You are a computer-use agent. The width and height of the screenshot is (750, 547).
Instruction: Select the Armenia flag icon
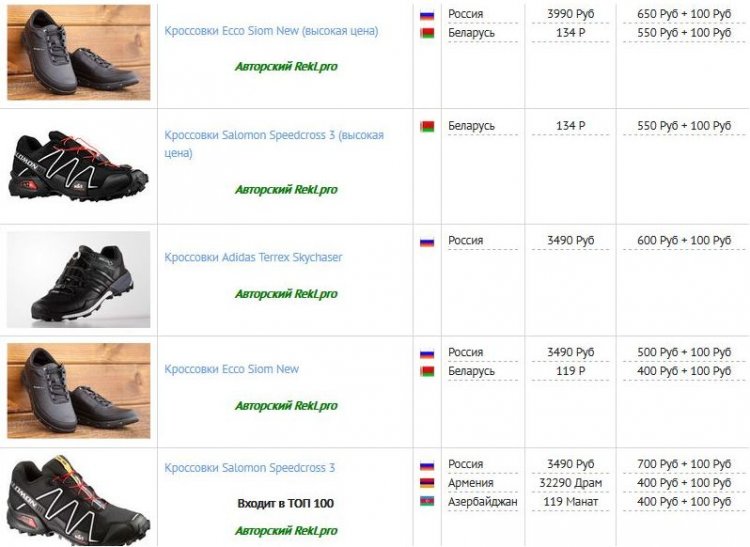click(x=427, y=483)
